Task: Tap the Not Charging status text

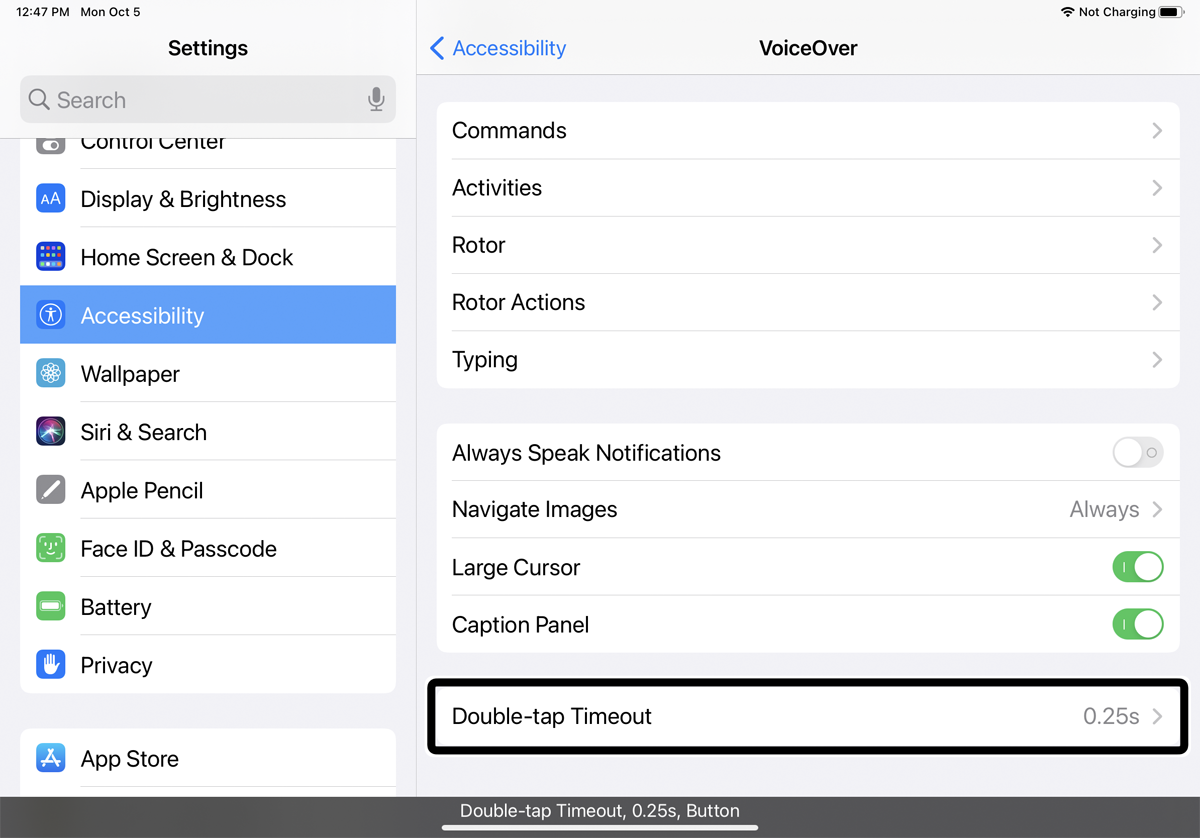Action: 1116,12
